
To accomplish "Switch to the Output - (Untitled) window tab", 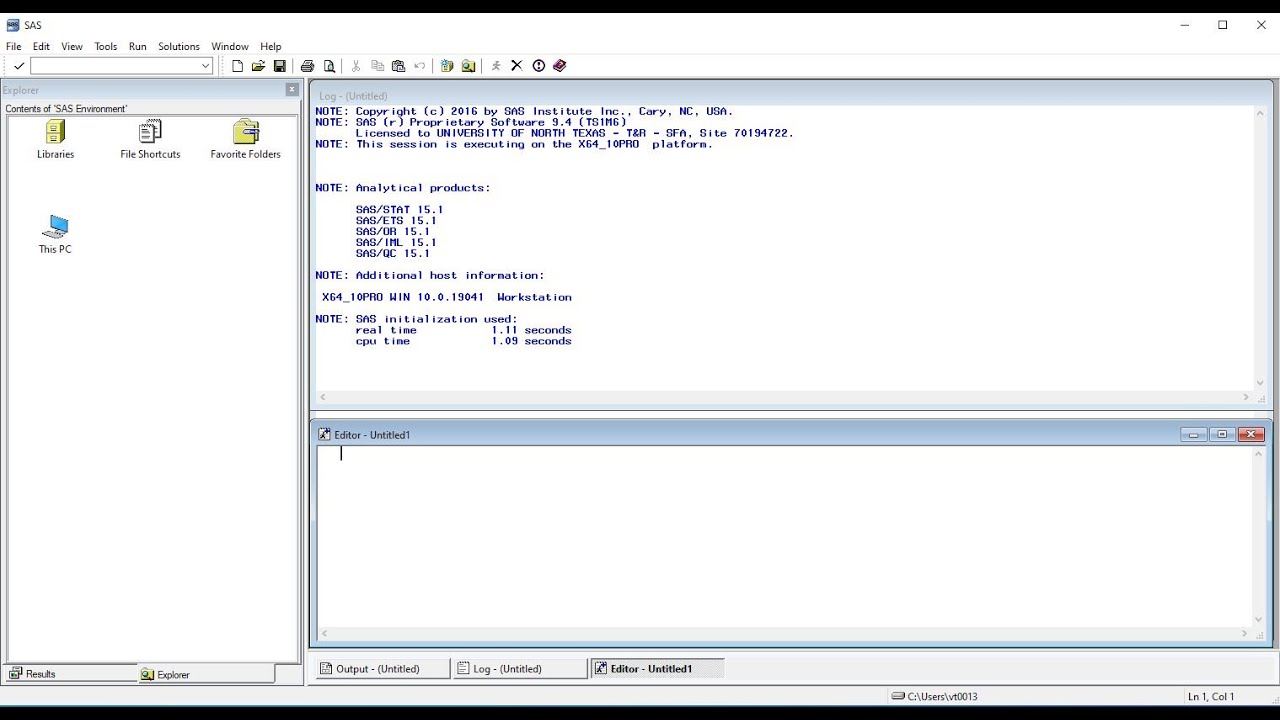I will 382,669.
